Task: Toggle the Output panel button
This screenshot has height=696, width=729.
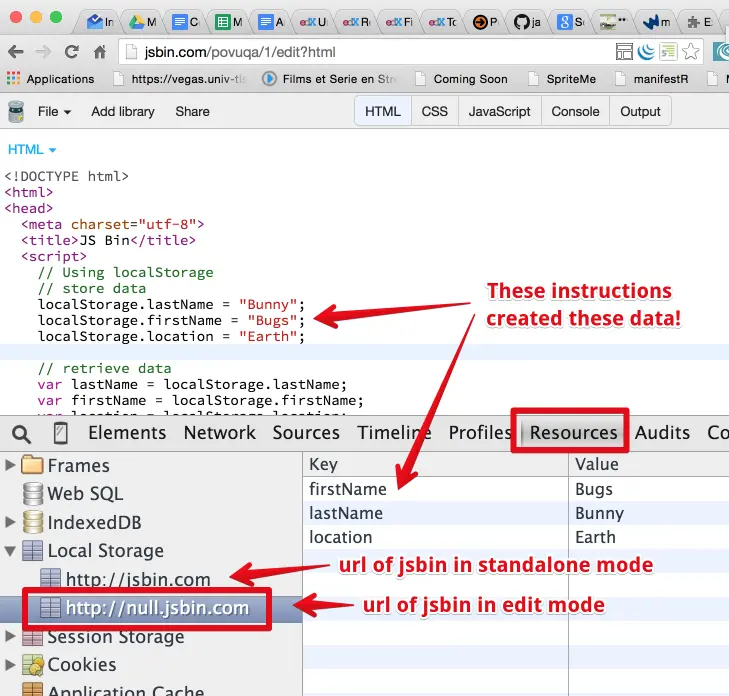Action: [x=640, y=112]
